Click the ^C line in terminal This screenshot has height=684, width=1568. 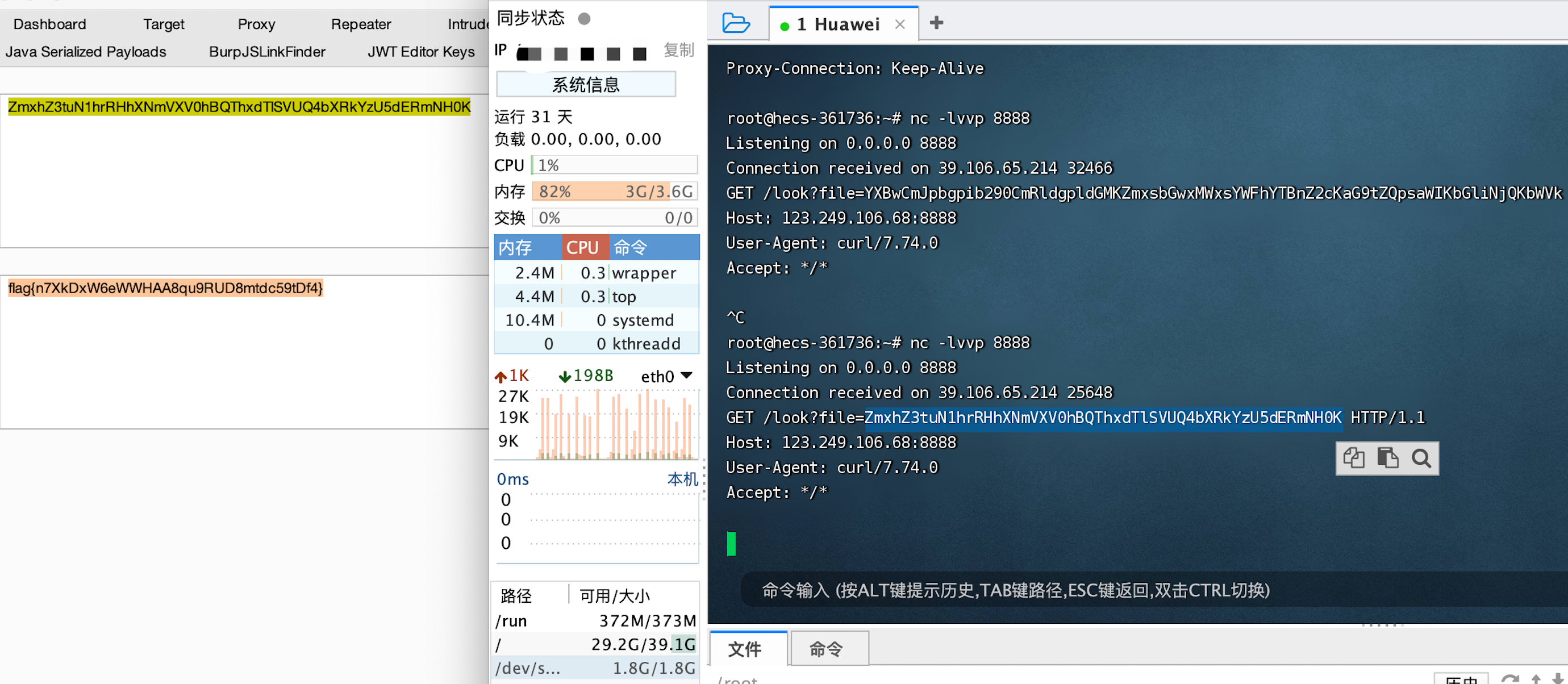[735, 318]
